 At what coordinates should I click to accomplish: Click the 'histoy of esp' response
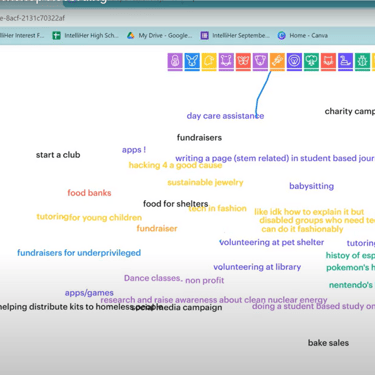(x=350, y=256)
